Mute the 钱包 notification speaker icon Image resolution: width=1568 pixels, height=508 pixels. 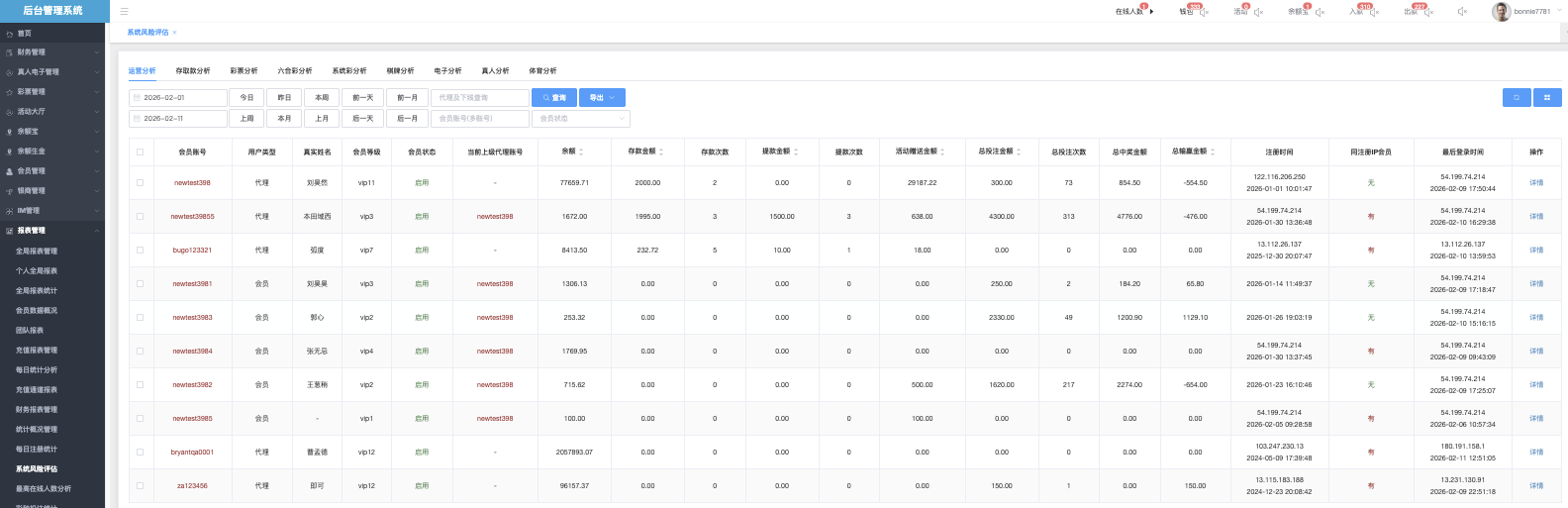[1205, 12]
